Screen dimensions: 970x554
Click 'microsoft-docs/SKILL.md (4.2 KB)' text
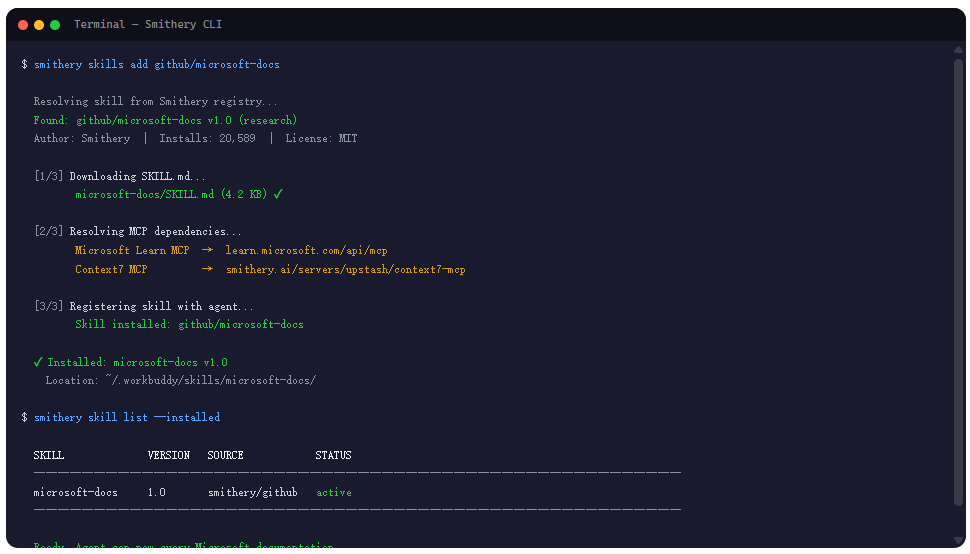[x=171, y=194]
